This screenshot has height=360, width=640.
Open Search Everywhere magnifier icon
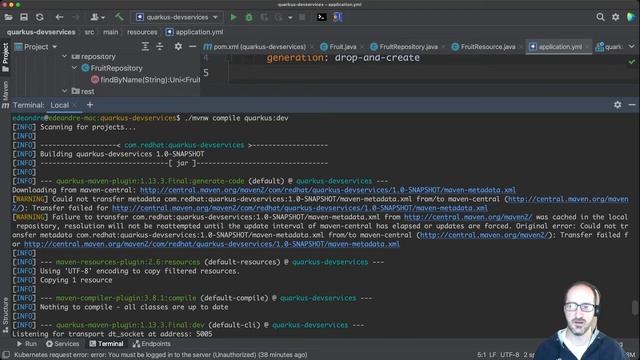coord(600,17)
